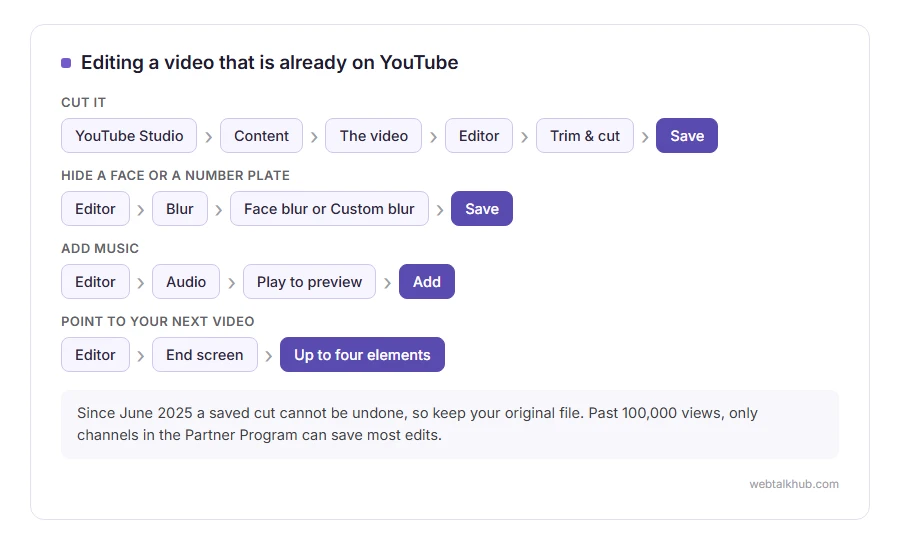This screenshot has height=541, width=900.
Task: Click the Play to preview chip
Action: tap(309, 282)
